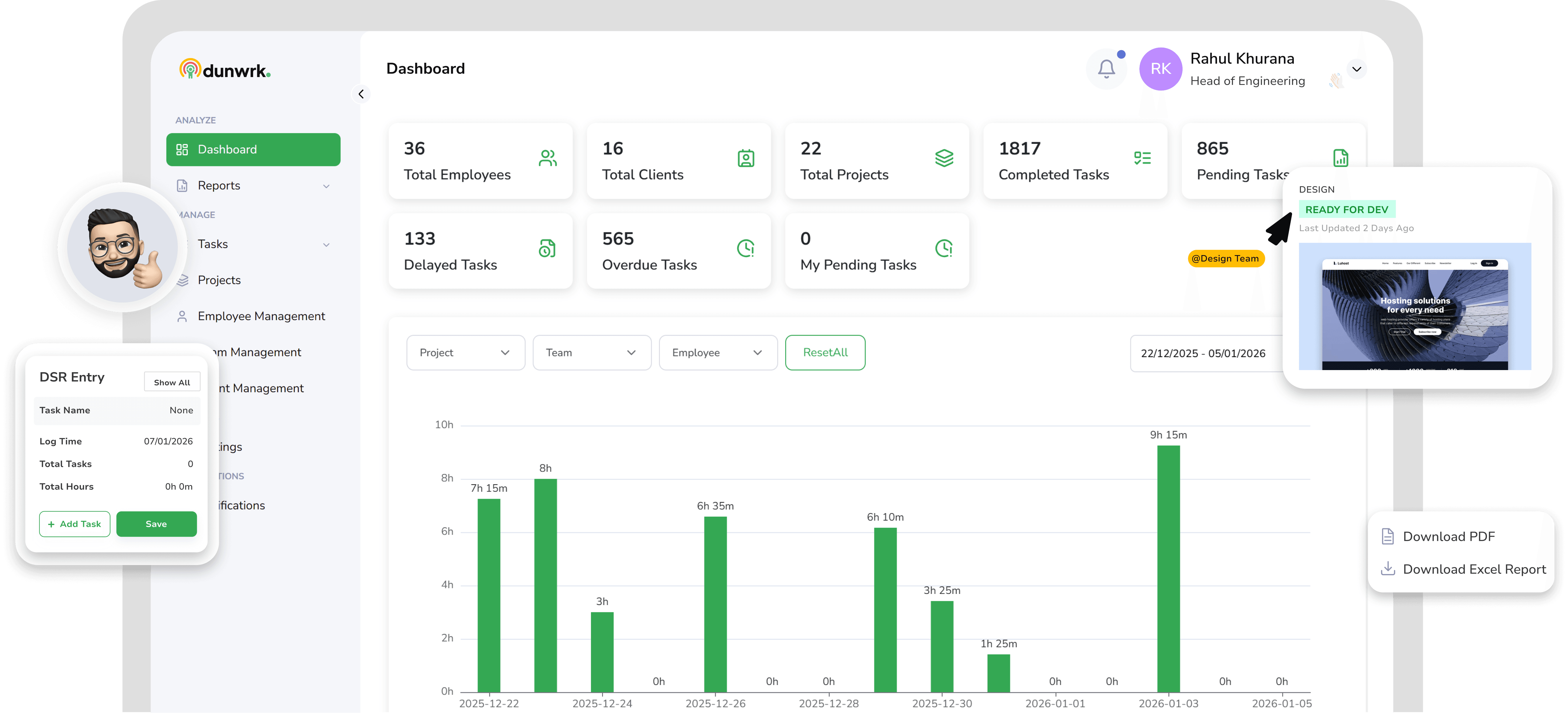Open the Employee filter dropdown

point(718,352)
